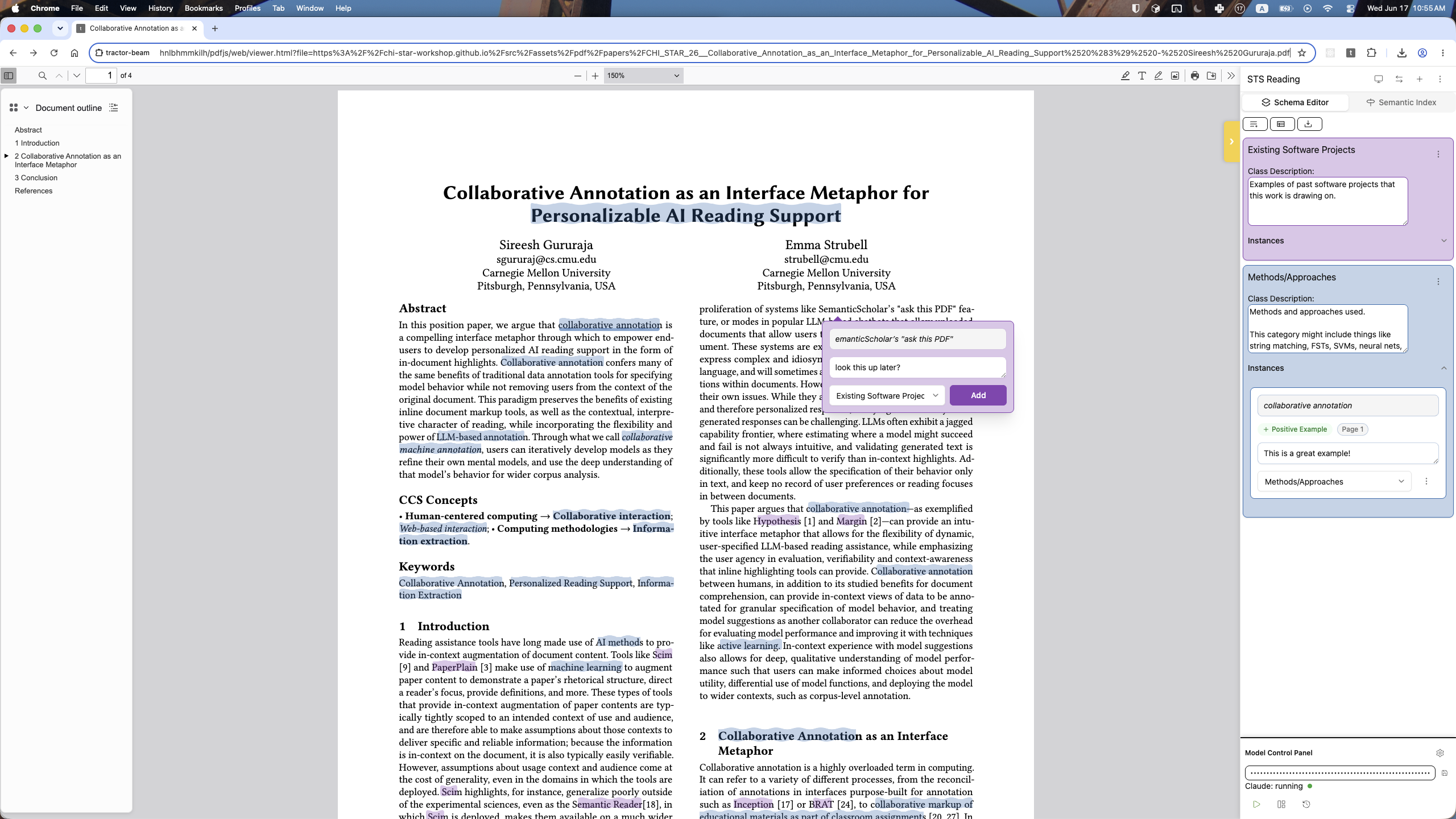Open options for collaborative annotation instance
Viewport: 1456px width, 819px height.
pos(1426,482)
